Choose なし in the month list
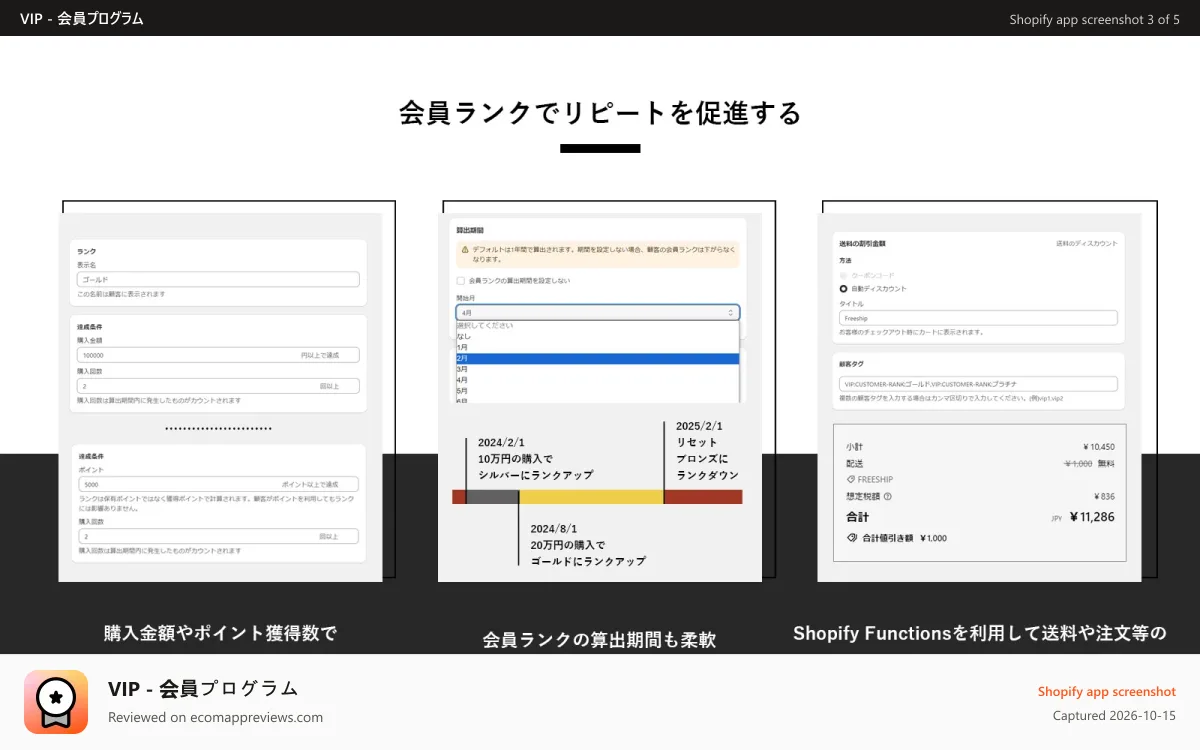 tap(598, 336)
